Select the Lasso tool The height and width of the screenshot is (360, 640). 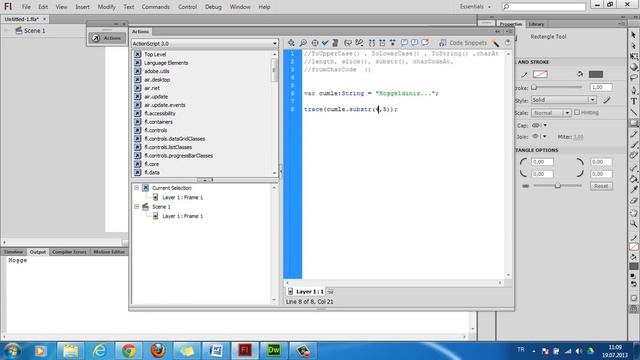633,78
